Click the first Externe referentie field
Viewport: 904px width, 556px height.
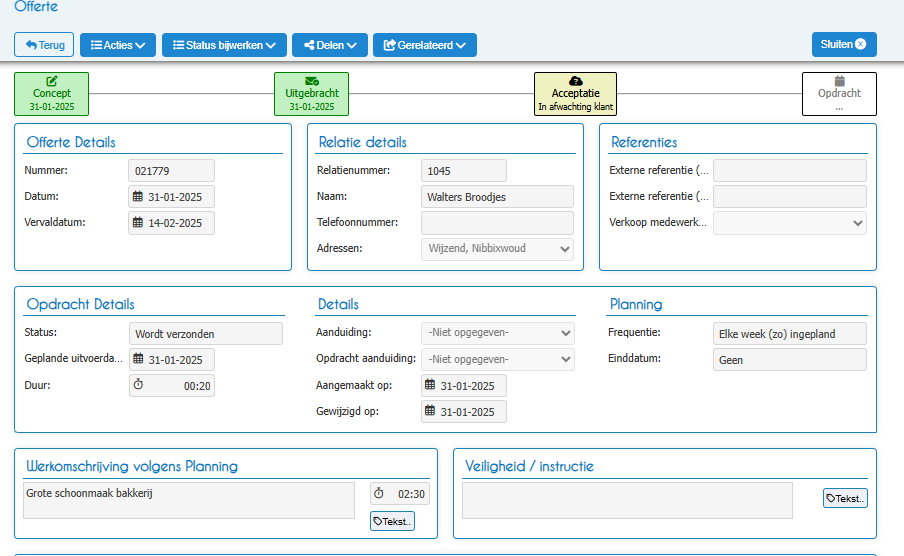[790, 171]
